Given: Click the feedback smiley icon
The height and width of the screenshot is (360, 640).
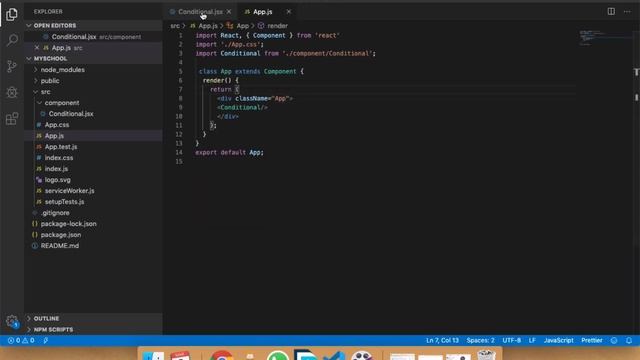Looking at the screenshot, I should click(614, 340).
